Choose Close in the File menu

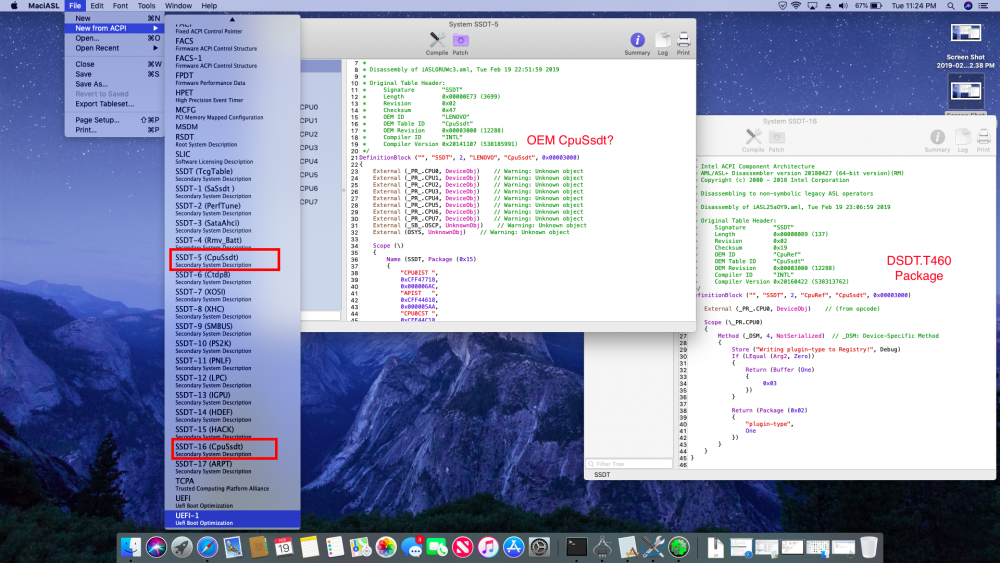[x=114, y=64]
